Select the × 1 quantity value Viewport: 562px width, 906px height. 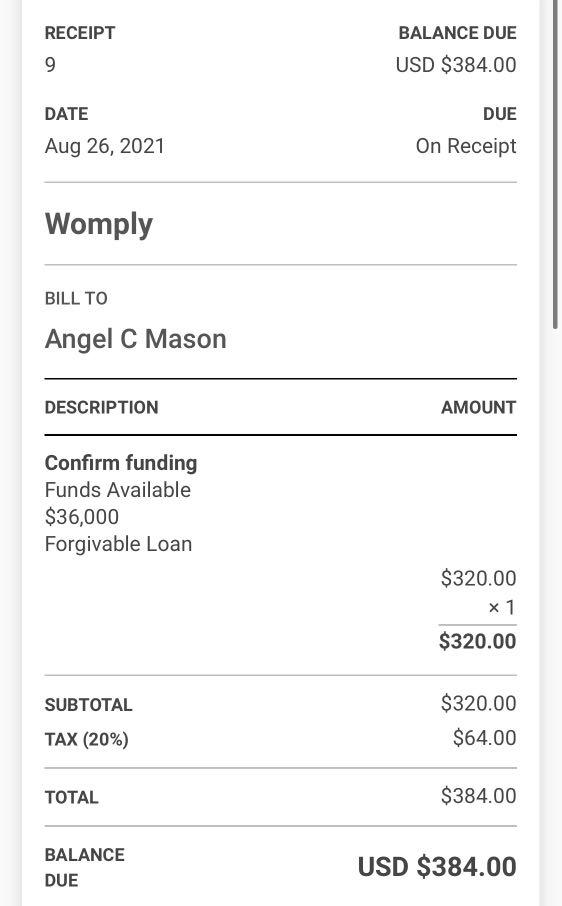pyautogui.click(x=501, y=607)
